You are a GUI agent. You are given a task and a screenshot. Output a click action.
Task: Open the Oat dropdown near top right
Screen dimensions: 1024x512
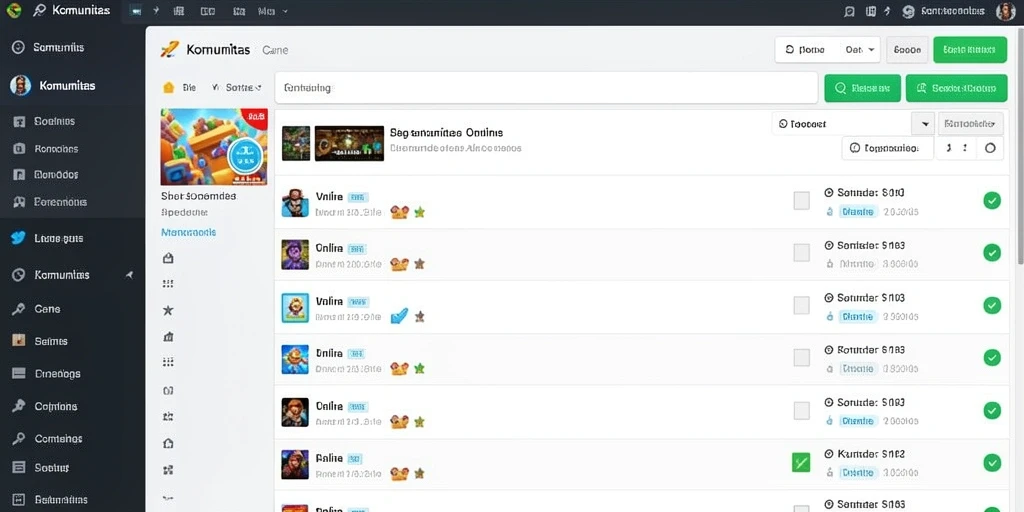click(859, 50)
